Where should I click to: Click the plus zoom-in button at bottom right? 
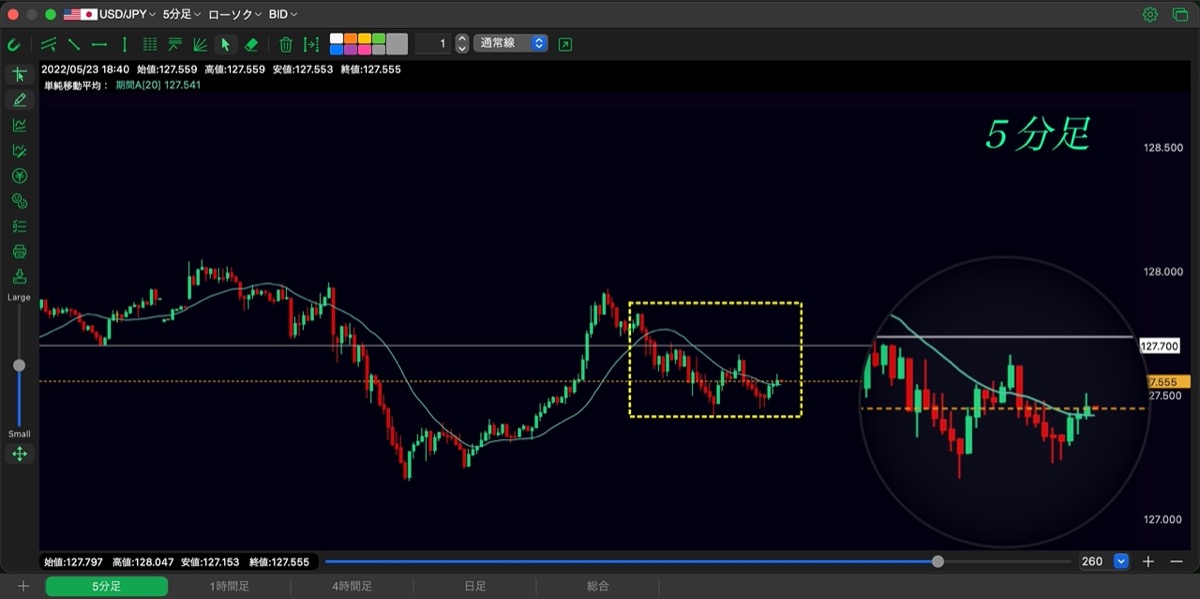[1149, 562]
